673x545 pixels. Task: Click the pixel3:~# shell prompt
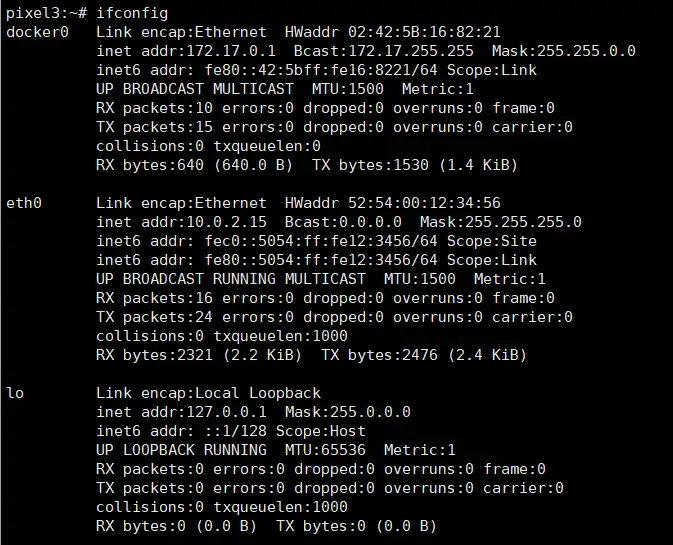pyautogui.click(x=42, y=14)
